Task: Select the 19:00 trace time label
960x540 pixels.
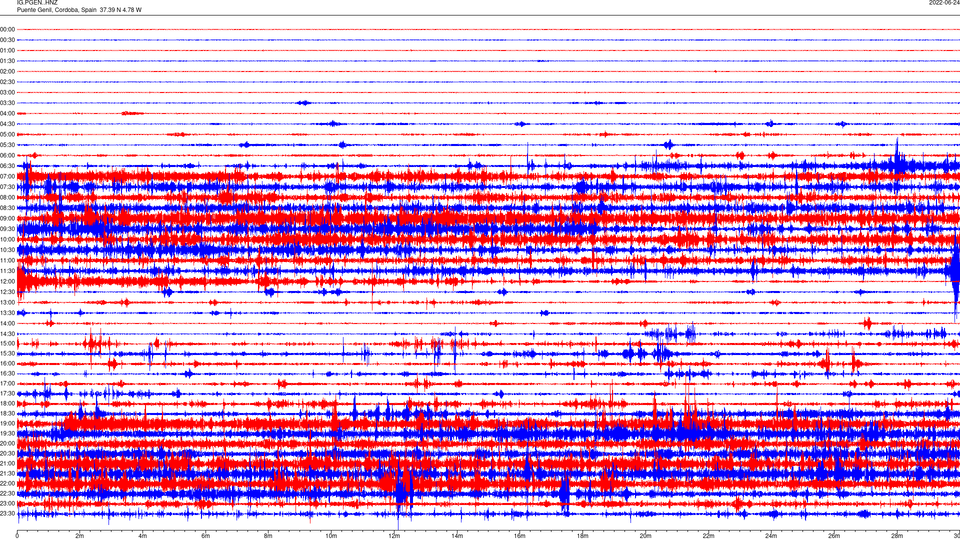Action: point(7,424)
